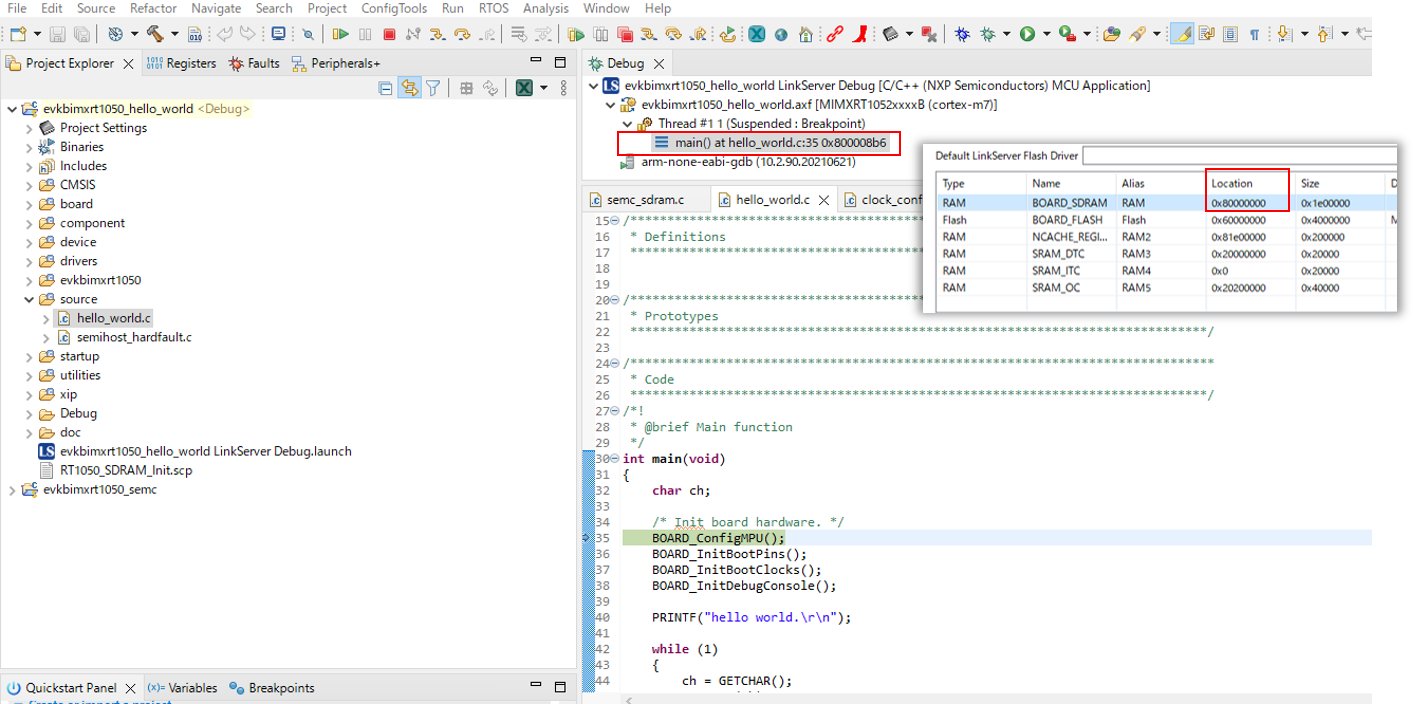Open the Variables tab

pos(182,688)
